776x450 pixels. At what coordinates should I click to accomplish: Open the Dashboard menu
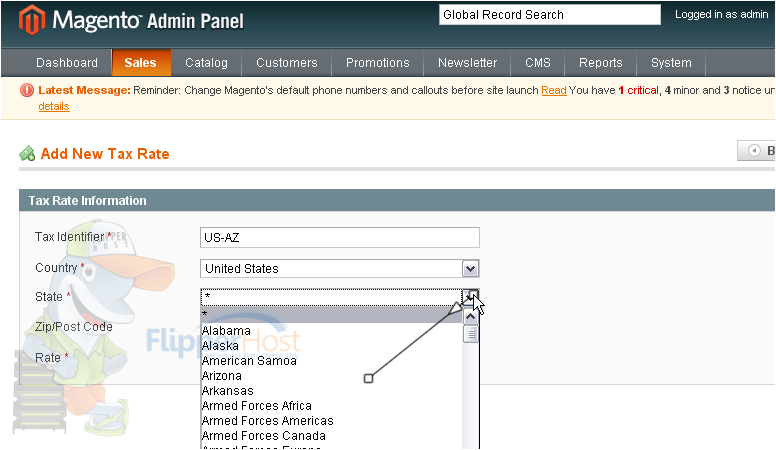[x=67, y=63]
